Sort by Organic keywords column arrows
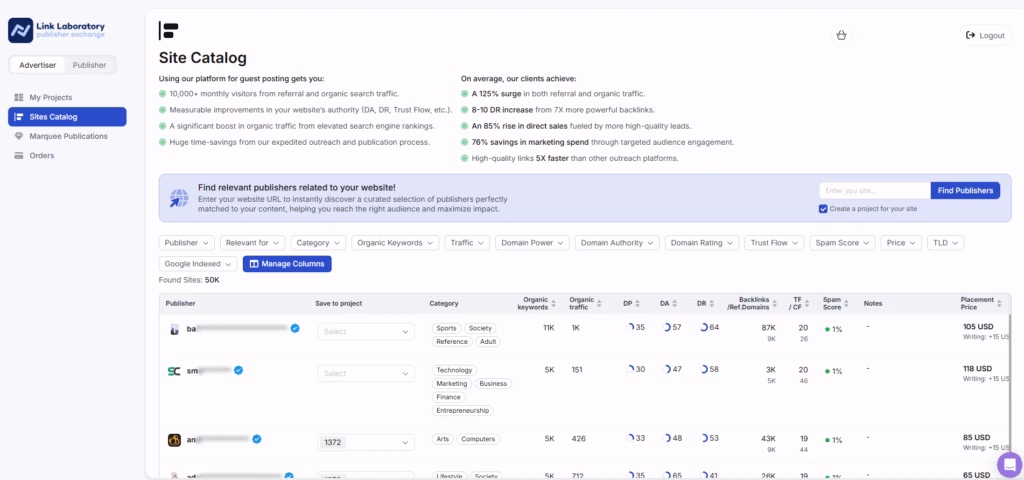Screen dimensions: 1024x480 click(x=555, y=303)
